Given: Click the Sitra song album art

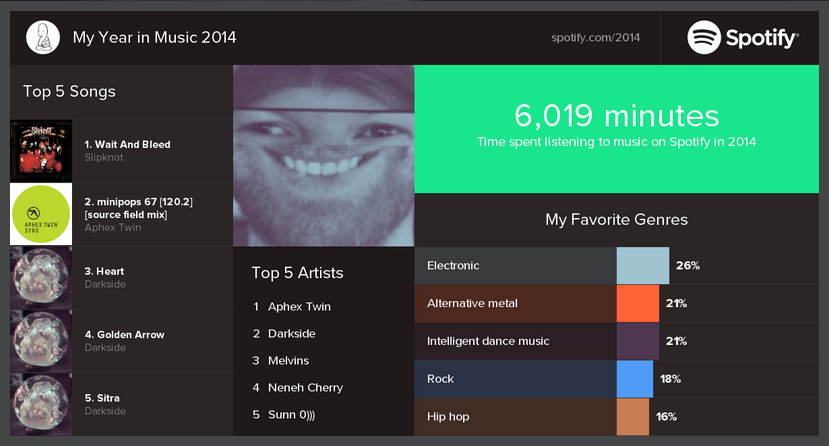Looking at the screenshot, I should tap(41, 404).
